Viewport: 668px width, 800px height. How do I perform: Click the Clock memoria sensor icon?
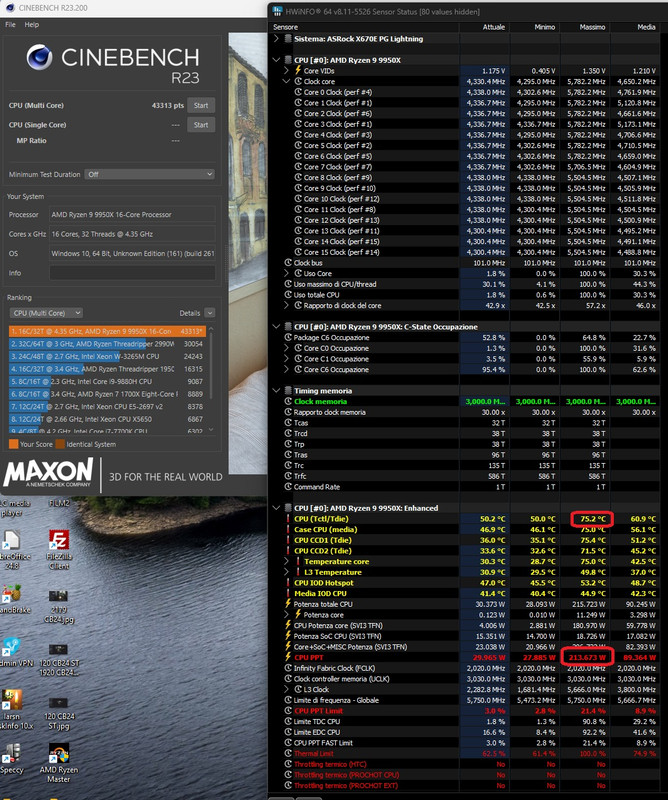point(288,402)
